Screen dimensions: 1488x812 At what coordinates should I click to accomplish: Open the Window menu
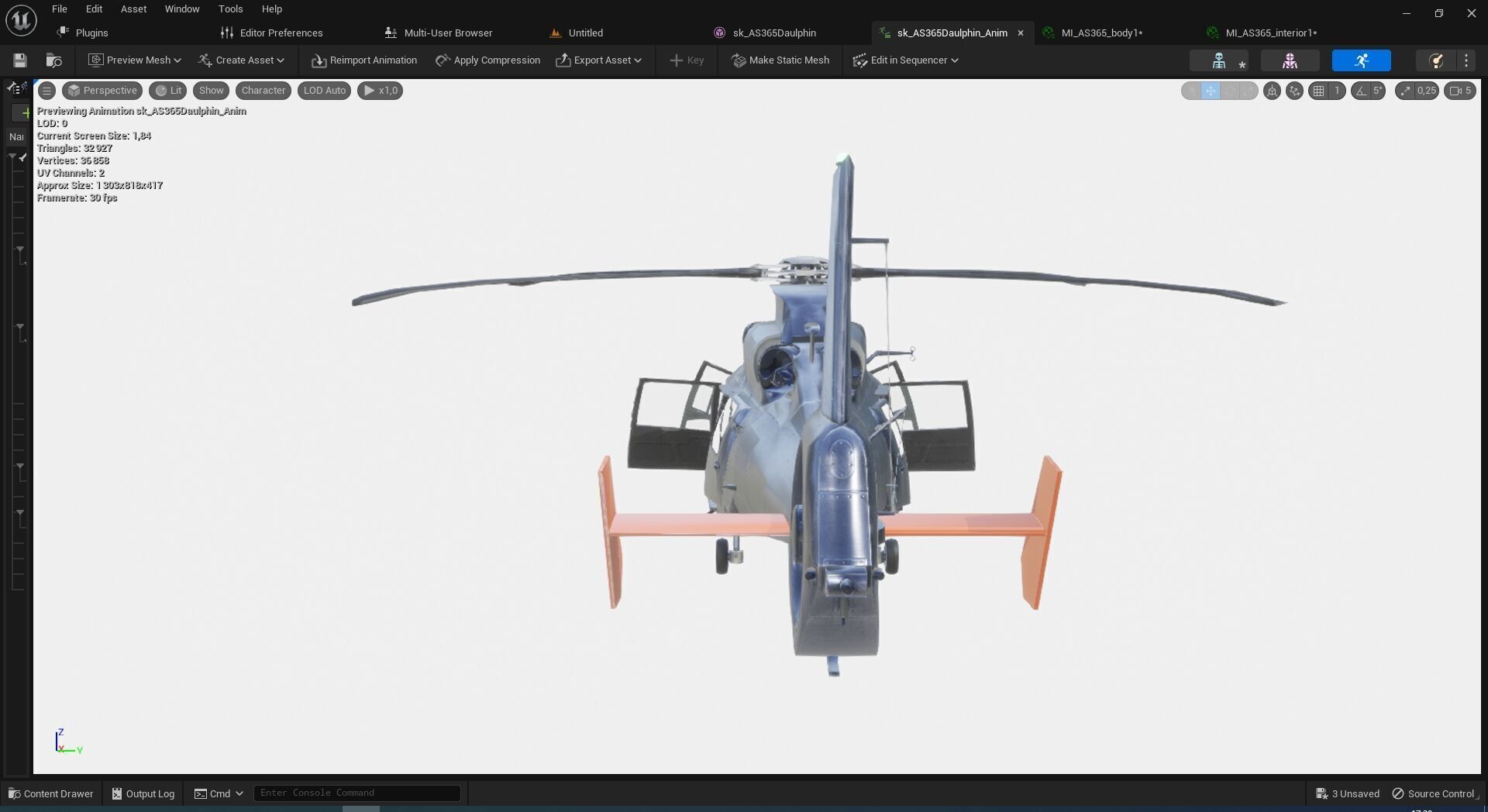coord(182,9)
